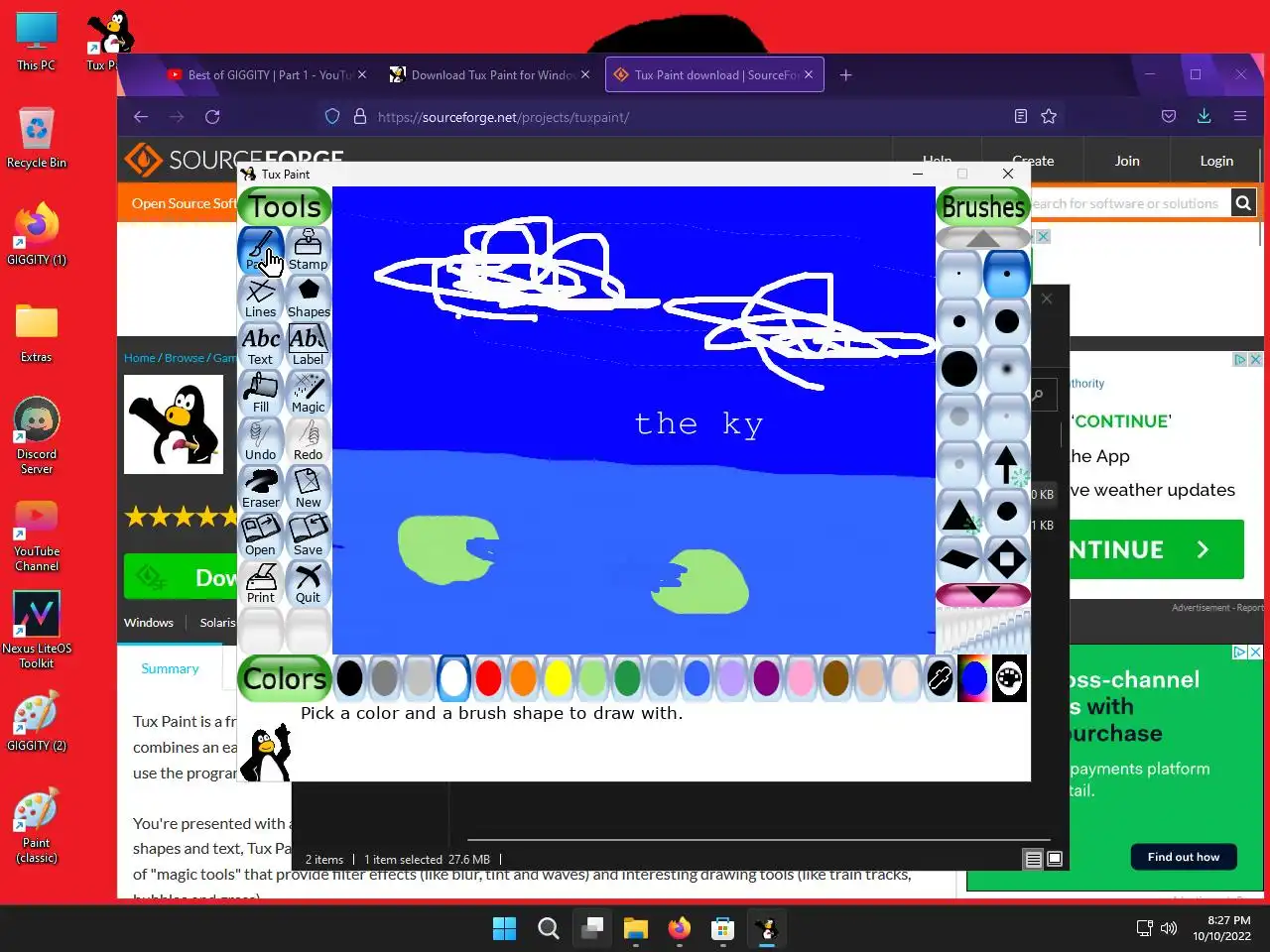This screenshot has height=952, width=1270.
Task: Open Recycle Bin on desktop
Action: [x=37, y=138]
